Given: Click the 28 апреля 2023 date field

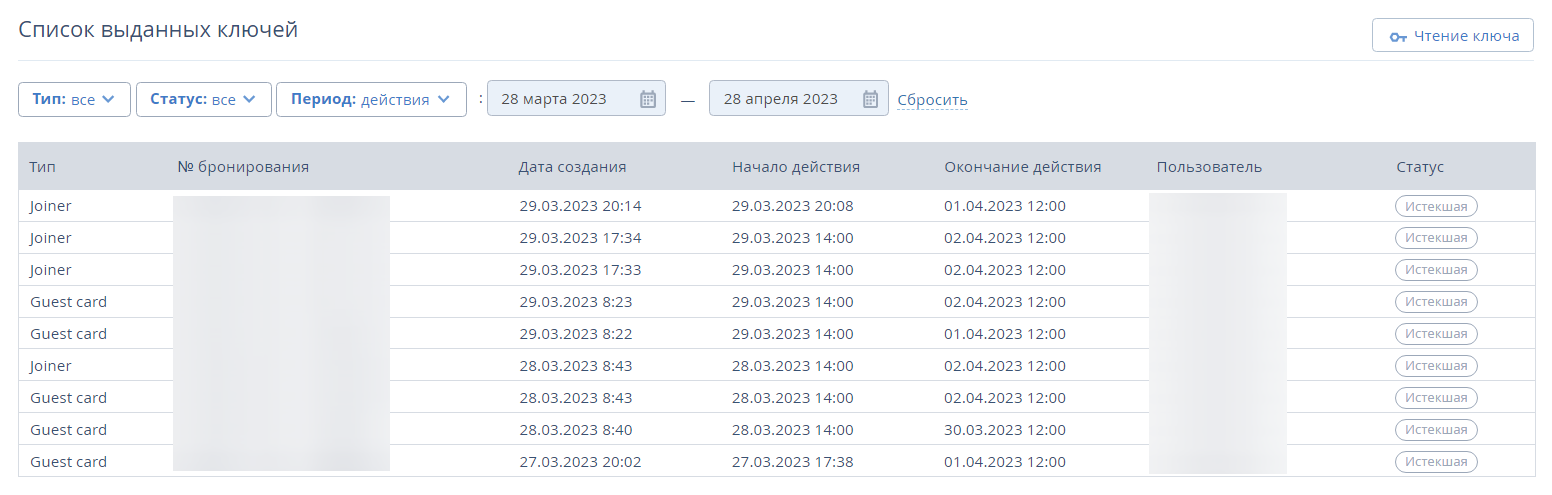Looking at the screenshot, I should [798, 99].
